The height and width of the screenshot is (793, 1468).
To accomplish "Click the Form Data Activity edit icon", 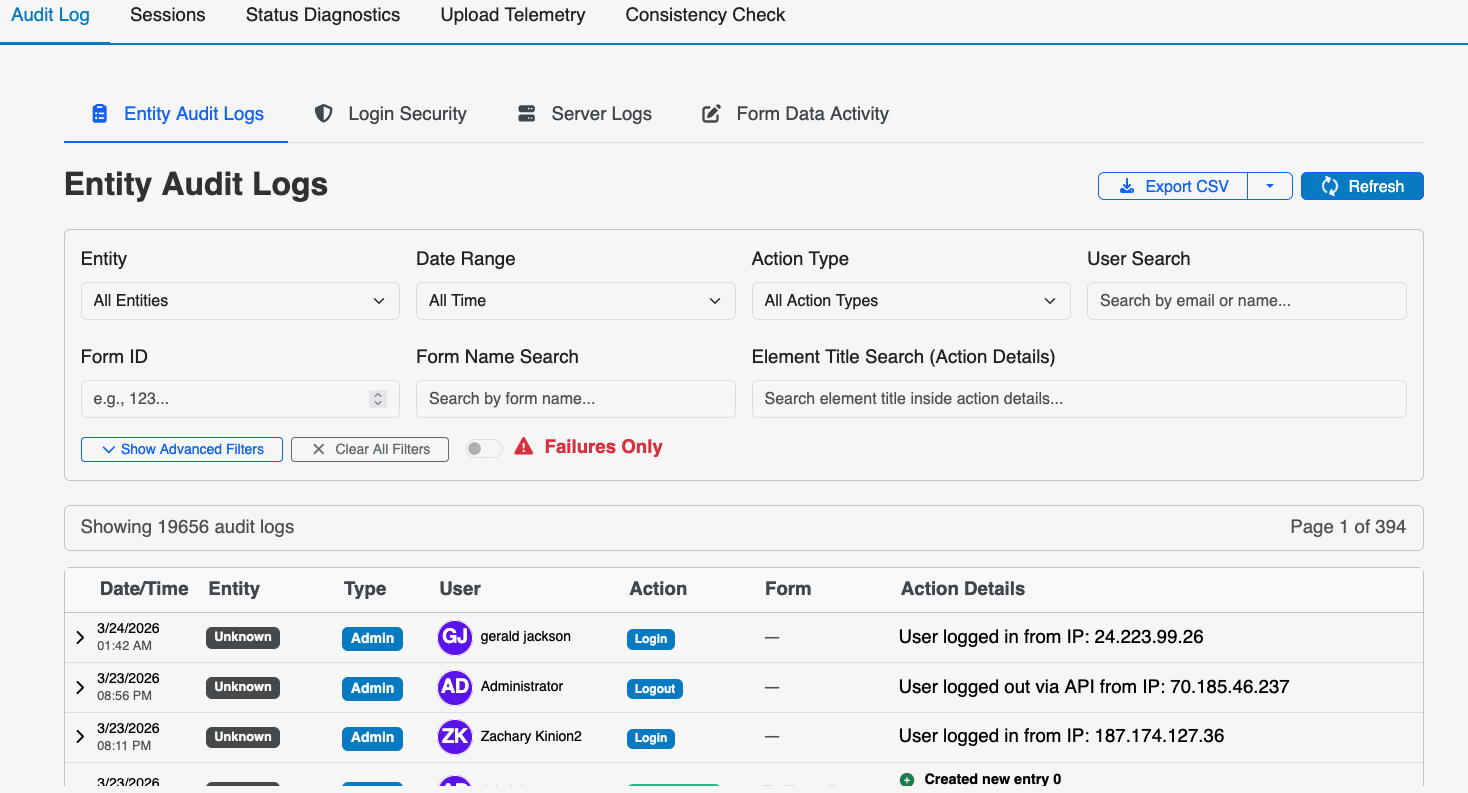I will 711,114.
